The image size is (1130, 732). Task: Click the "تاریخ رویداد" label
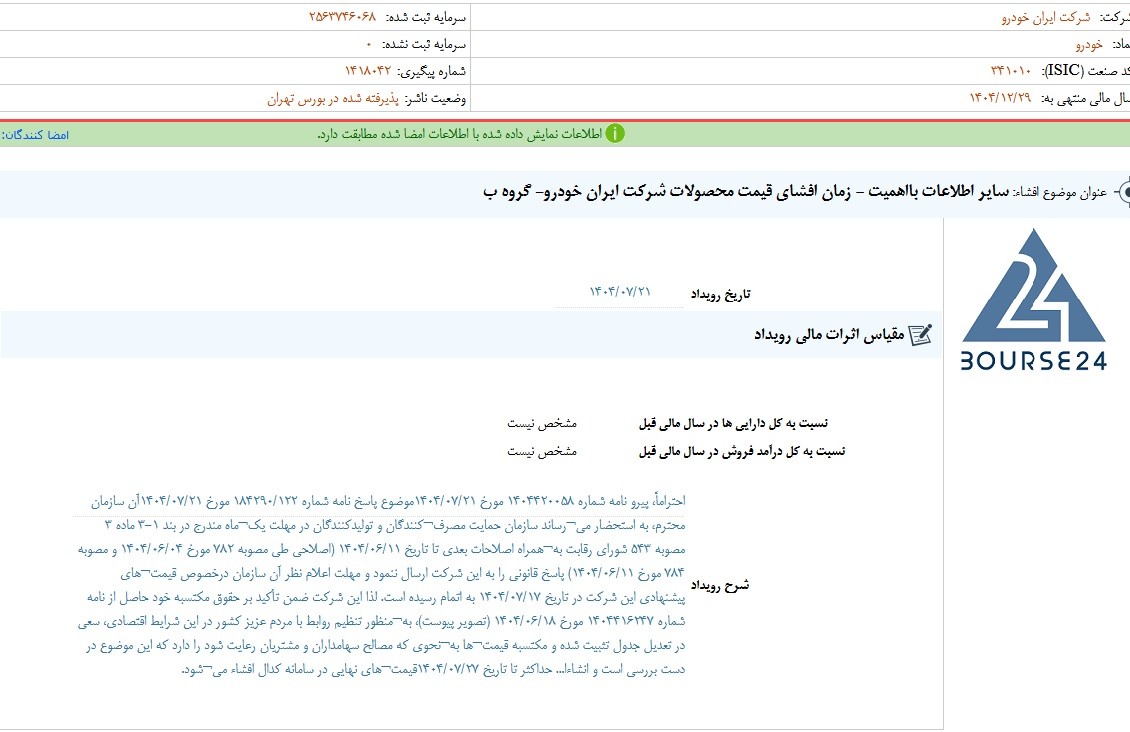[x=721, y=294]
